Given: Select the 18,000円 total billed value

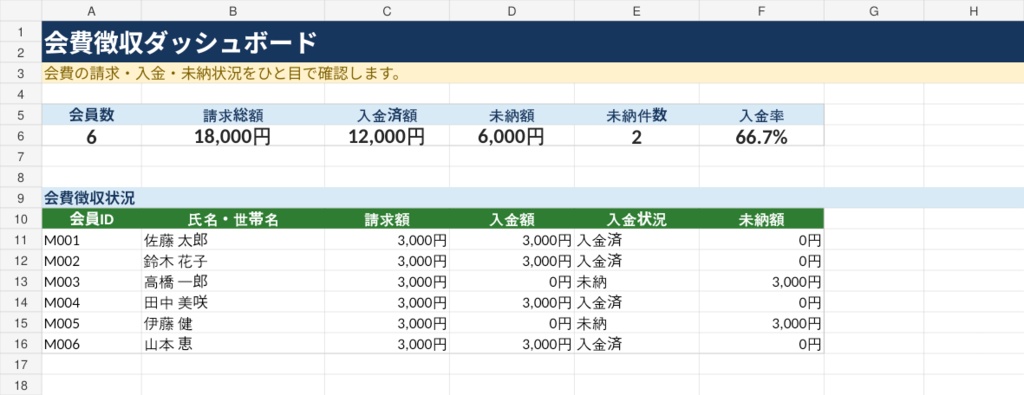Looking at the screenshot, I should [x=232, y=136].
